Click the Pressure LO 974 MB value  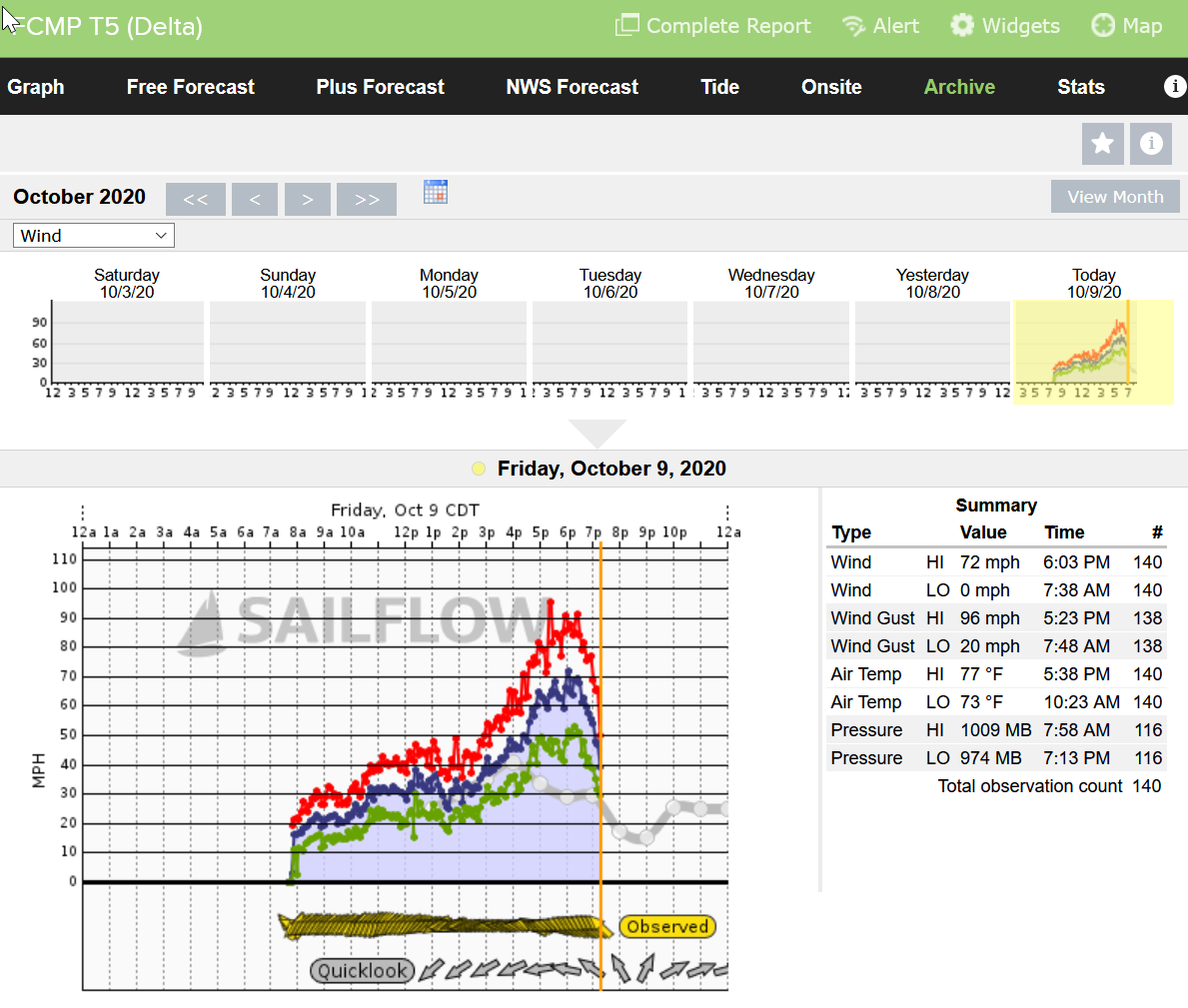[x=991, y=759]
